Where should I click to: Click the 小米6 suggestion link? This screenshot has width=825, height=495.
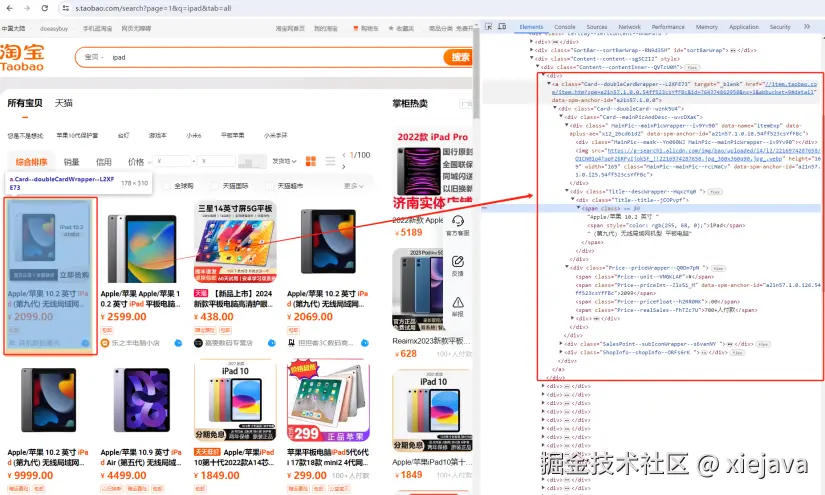point(194,135)
